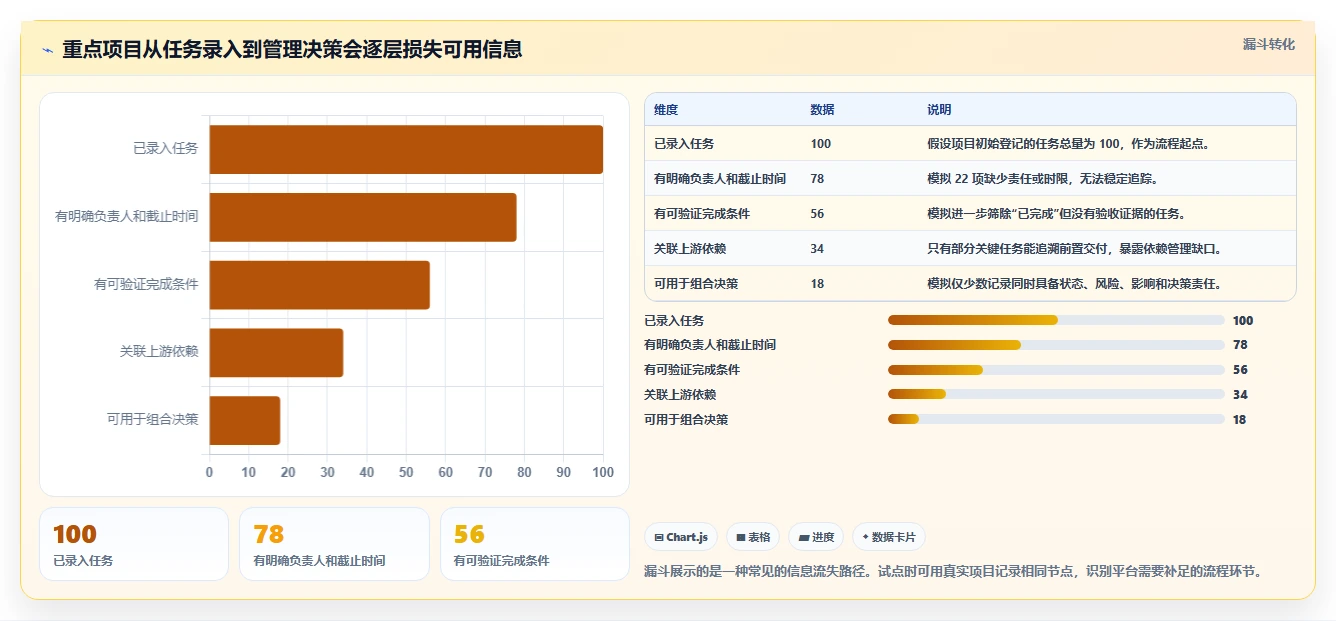Click progress list value 18
The height and width of the screenshot is (621, 1336).
point(1239,420)
